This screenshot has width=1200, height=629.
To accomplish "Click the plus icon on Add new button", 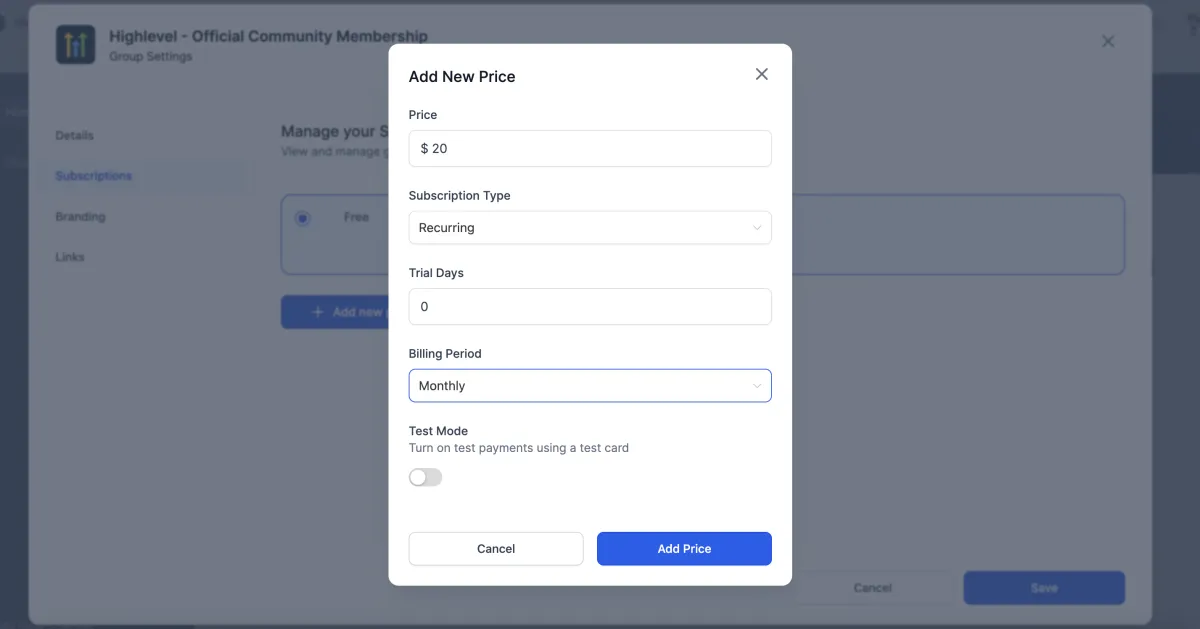I will (318, 312).
